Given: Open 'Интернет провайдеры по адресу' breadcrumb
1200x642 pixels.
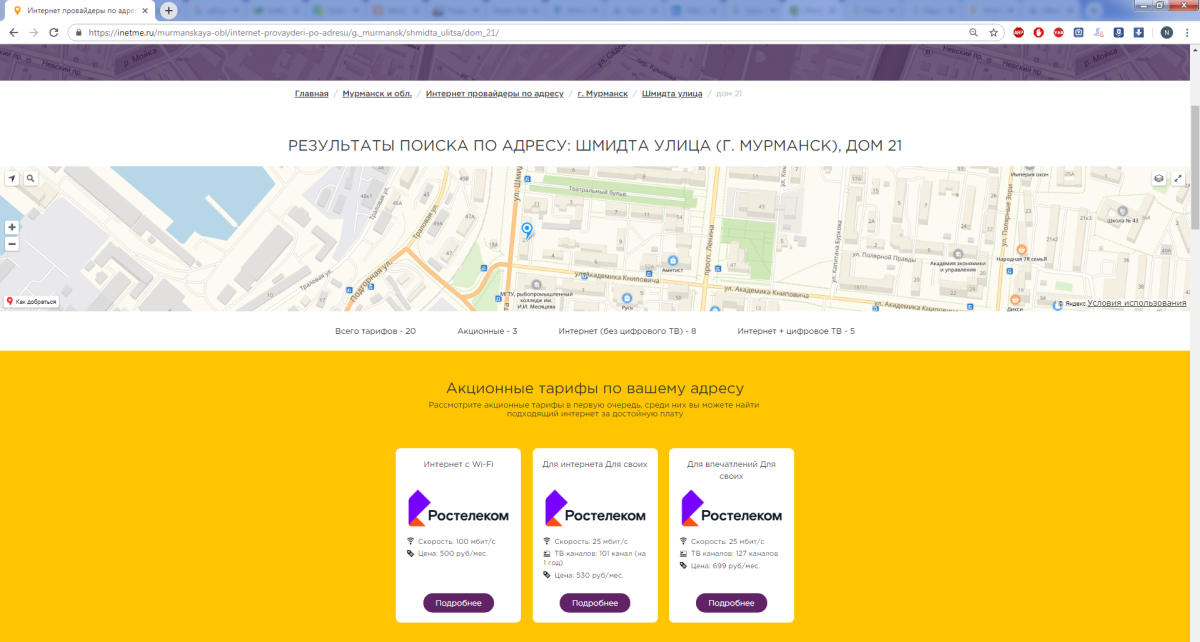Looking at the screenshot, I should [x=495, y=93].
